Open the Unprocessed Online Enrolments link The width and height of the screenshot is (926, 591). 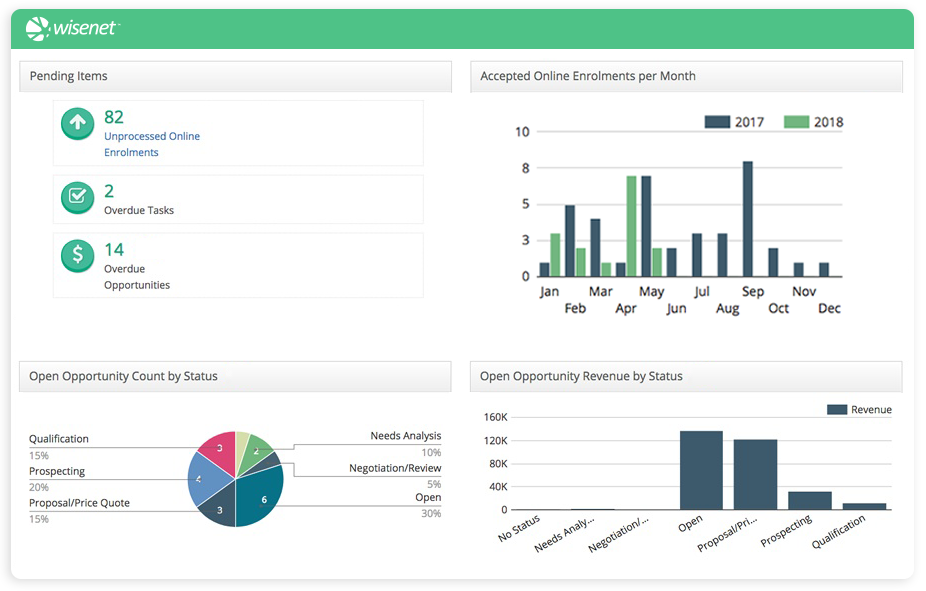pos(151,144)
